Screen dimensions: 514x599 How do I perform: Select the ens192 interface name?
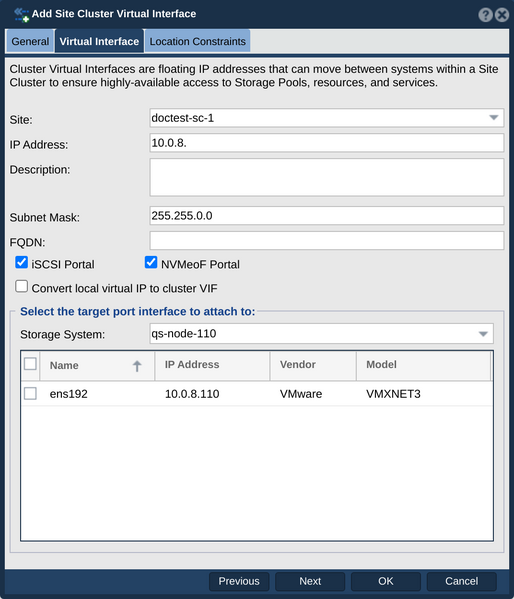coord(69,394)
